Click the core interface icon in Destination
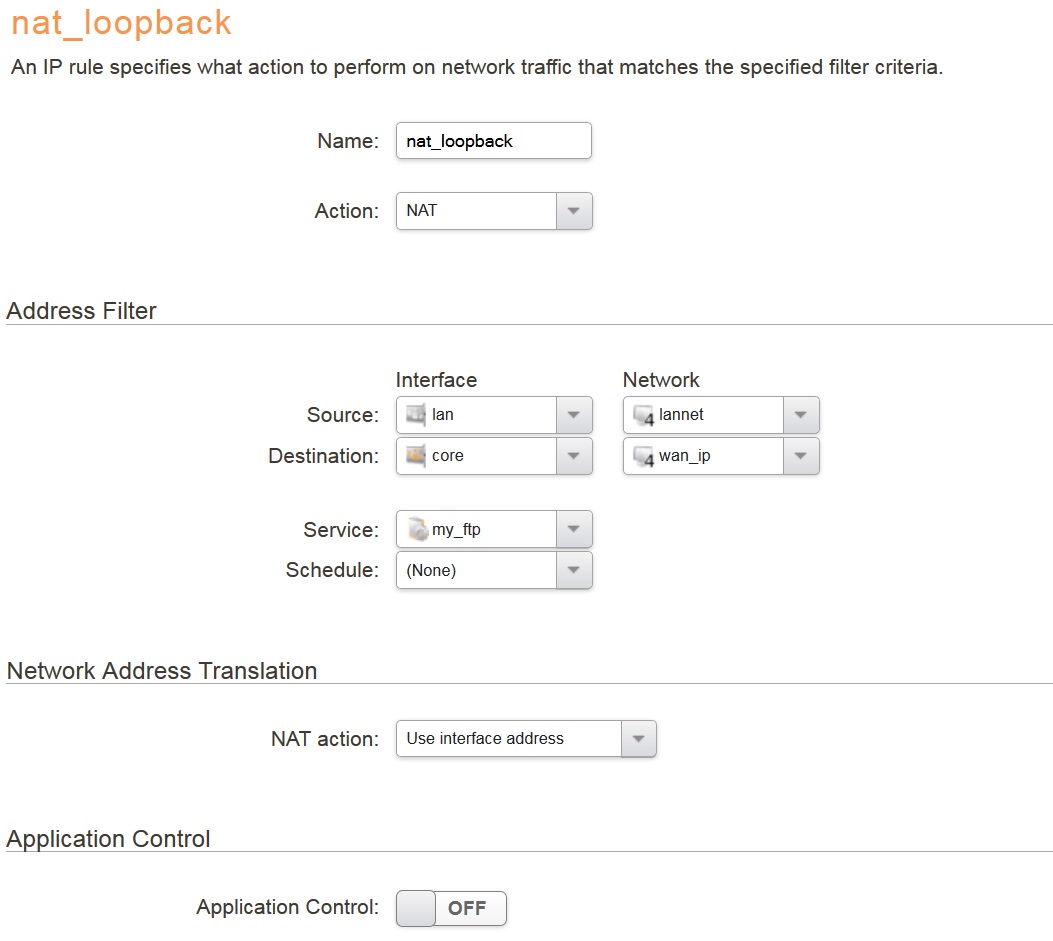Screen dimensions: 1053x941 416,455
